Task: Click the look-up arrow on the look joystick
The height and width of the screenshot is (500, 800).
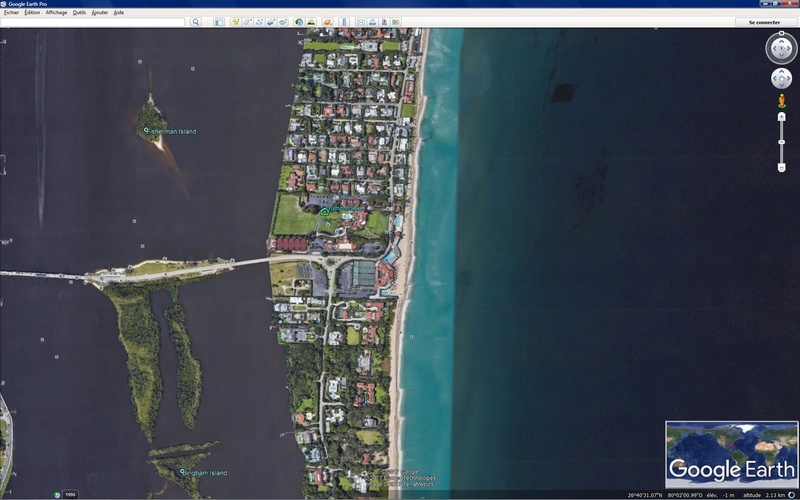Action: tap(782, 41)
